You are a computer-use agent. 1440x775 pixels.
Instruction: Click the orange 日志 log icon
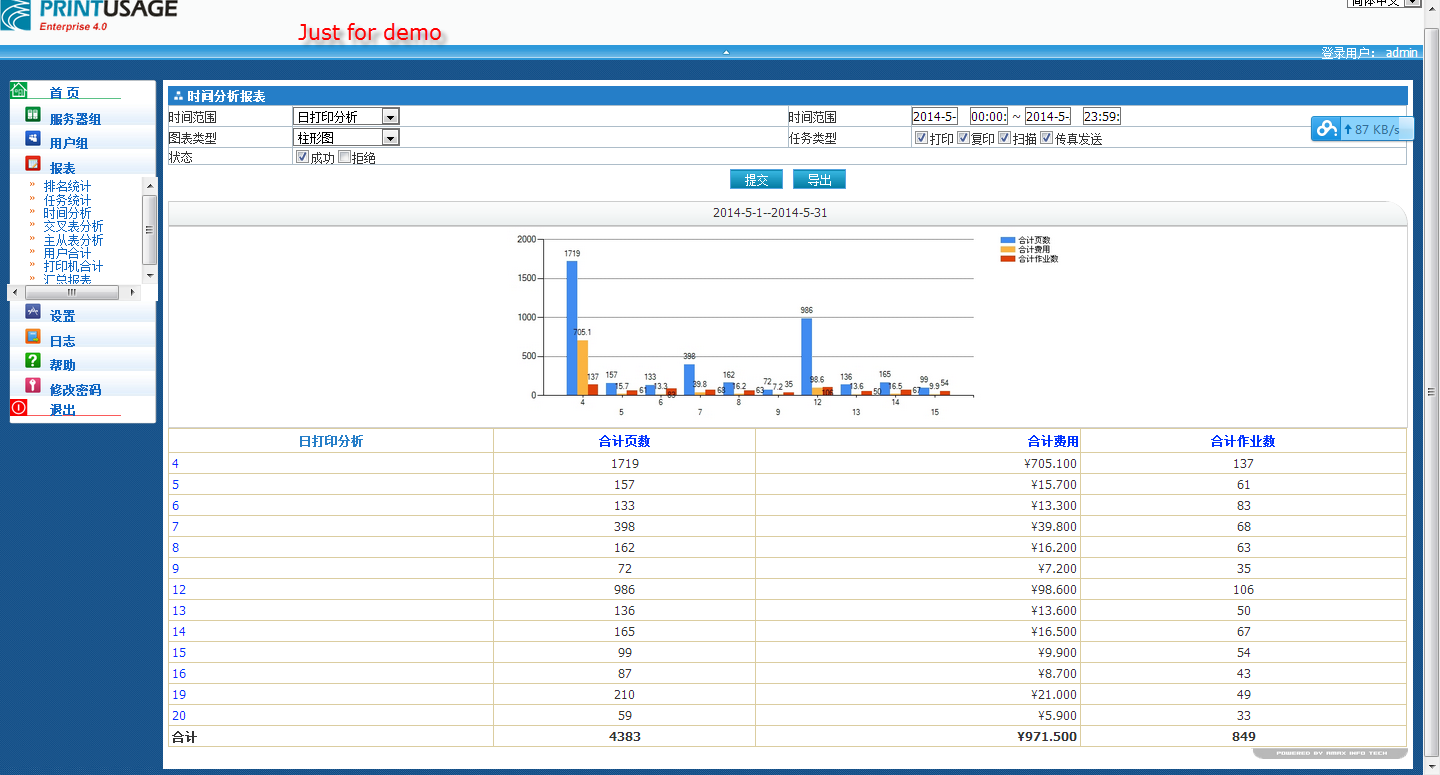click(32, 337)
